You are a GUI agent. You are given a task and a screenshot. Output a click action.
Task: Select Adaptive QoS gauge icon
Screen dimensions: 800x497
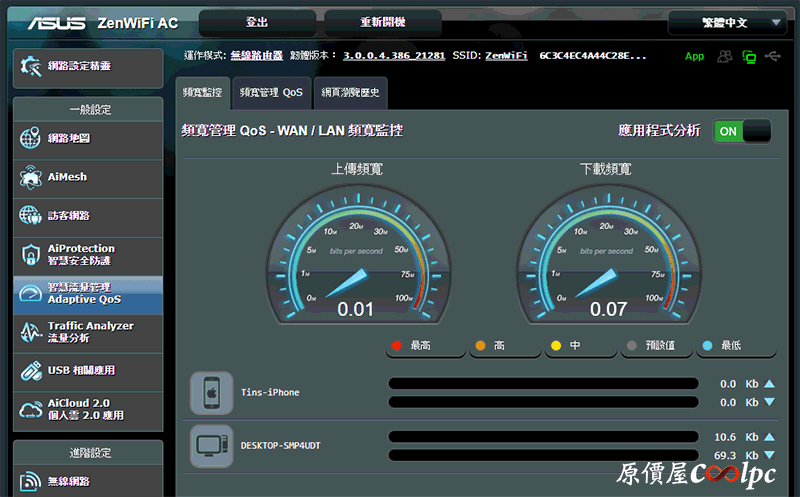[30, 293]
